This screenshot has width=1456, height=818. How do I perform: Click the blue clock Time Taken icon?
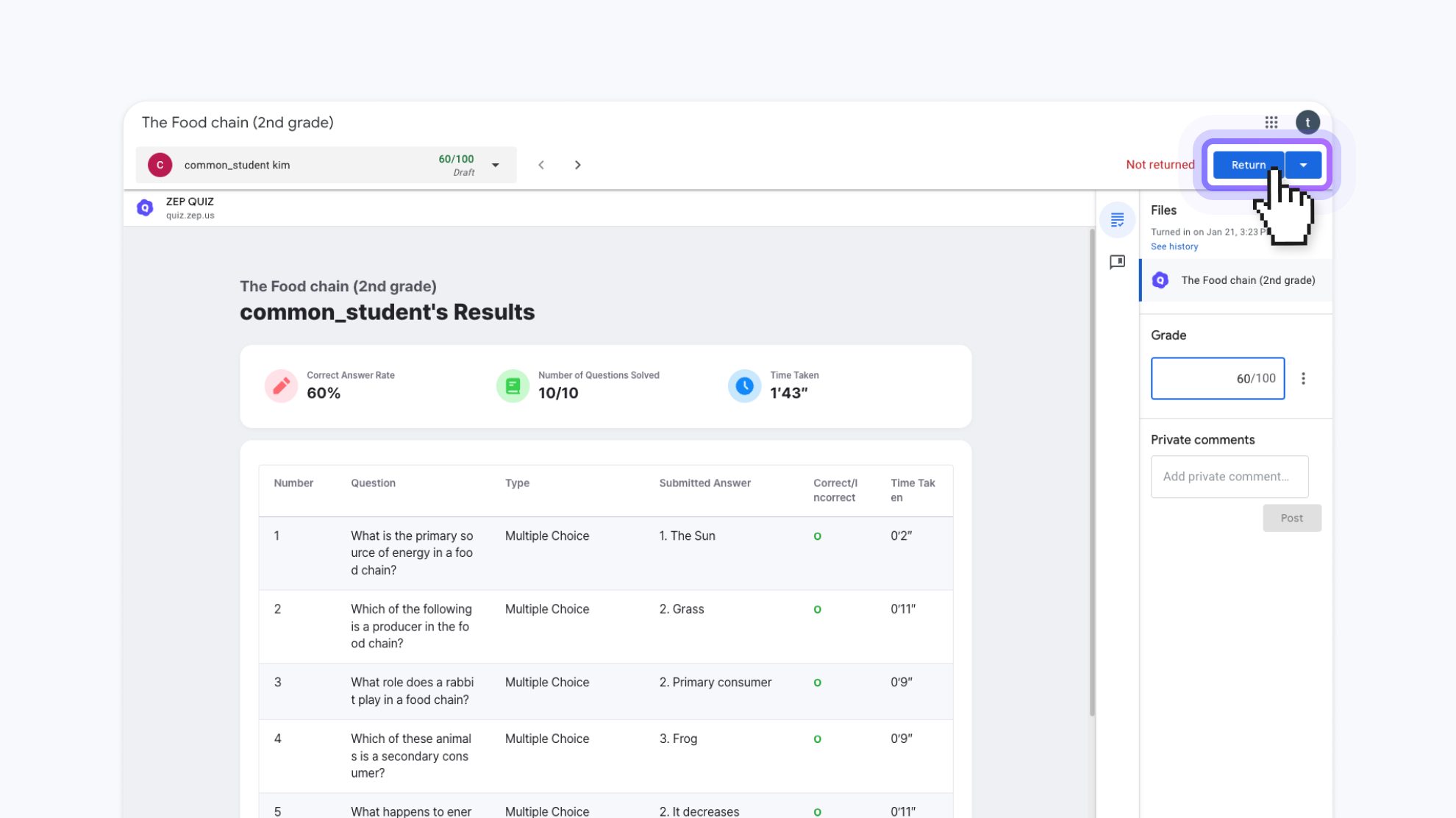(x=744, y=385)
